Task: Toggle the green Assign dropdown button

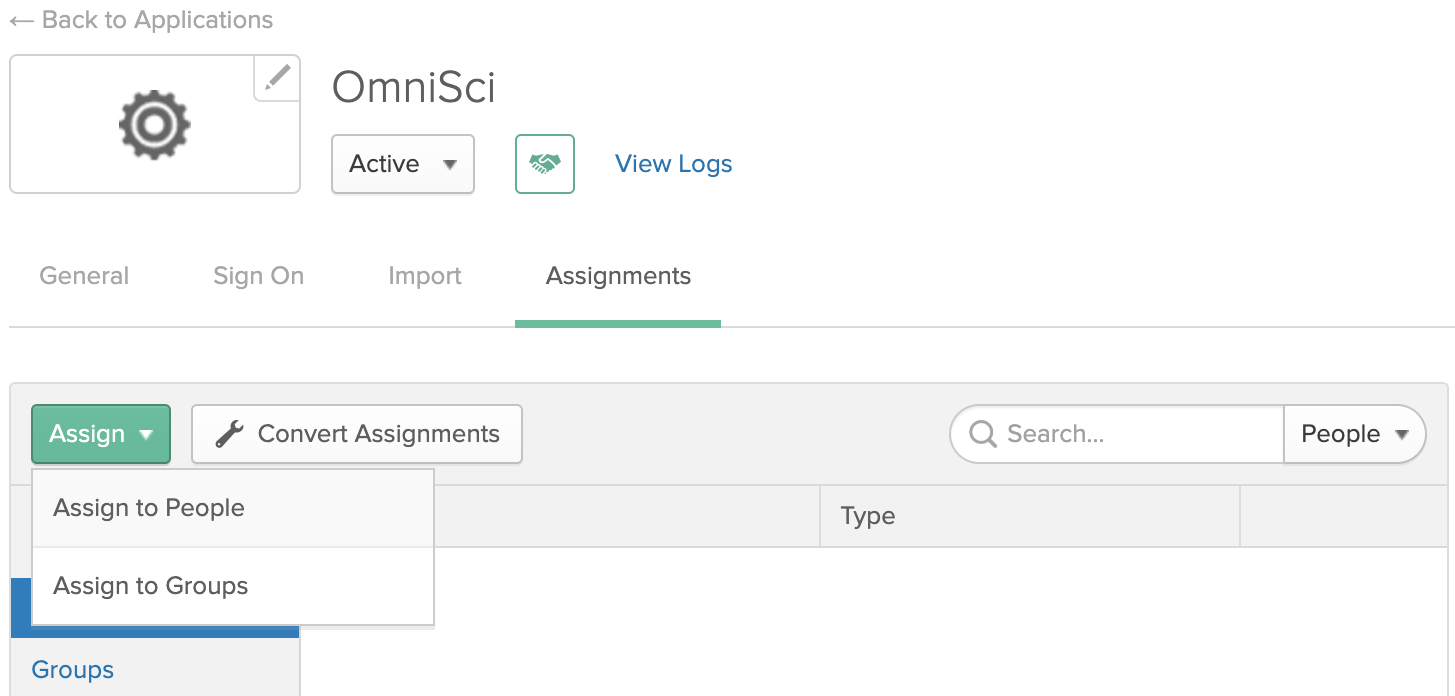Action: click(101, 434)
